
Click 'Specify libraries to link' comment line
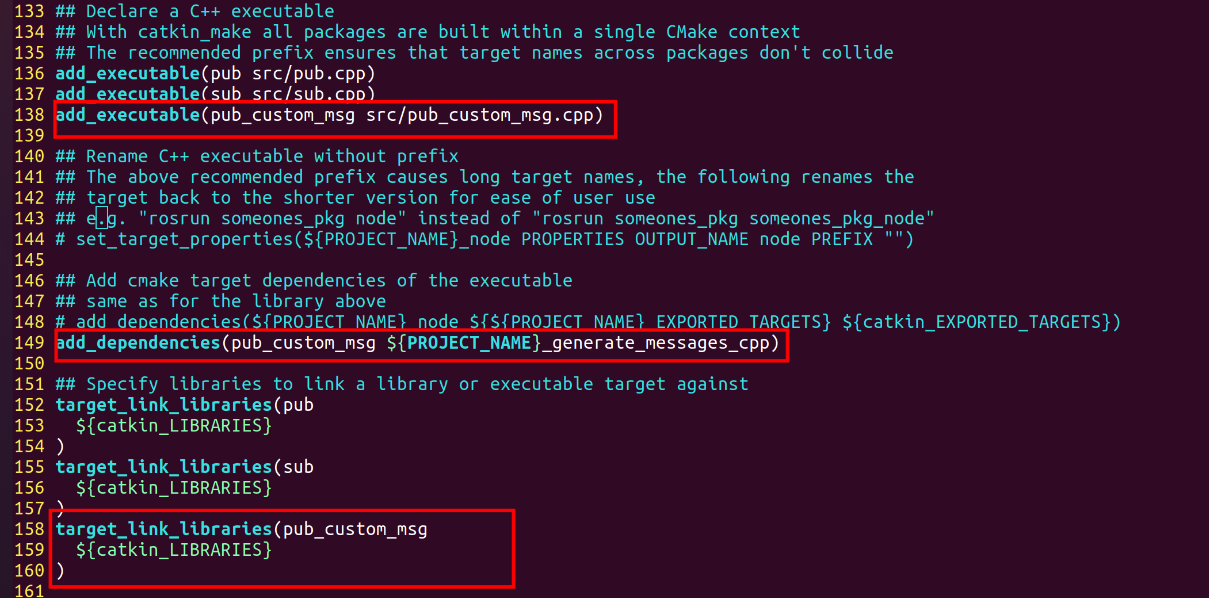(x=402, y=384)
